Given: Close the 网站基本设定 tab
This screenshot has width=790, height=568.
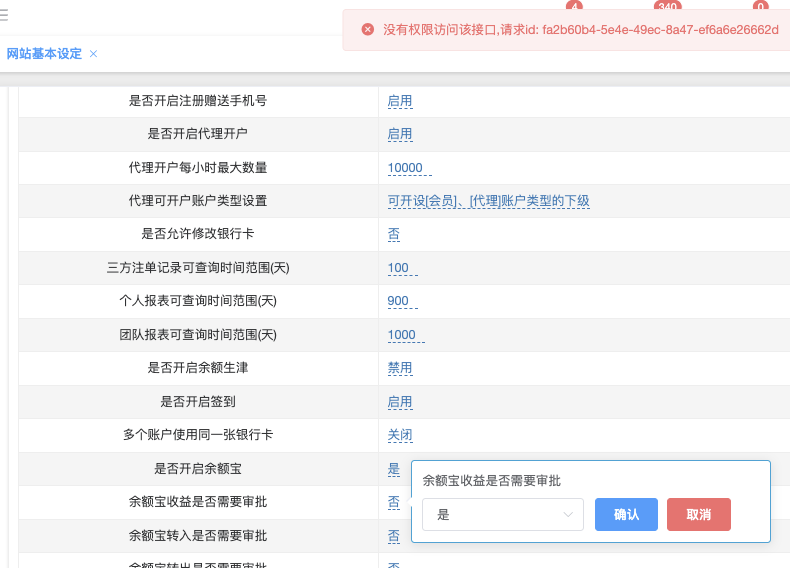Looking at the screenshot, I should [x=94, y=54].
